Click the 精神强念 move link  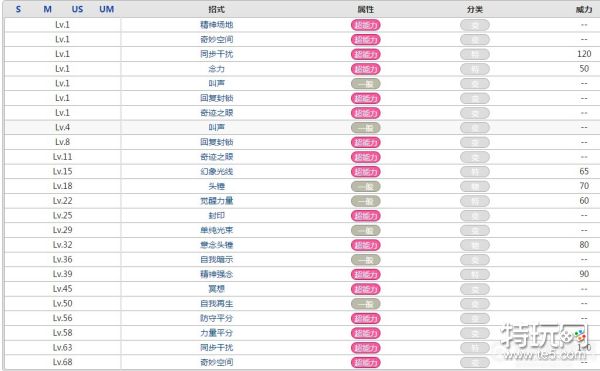pyautogui.click(x=217, y=274)
